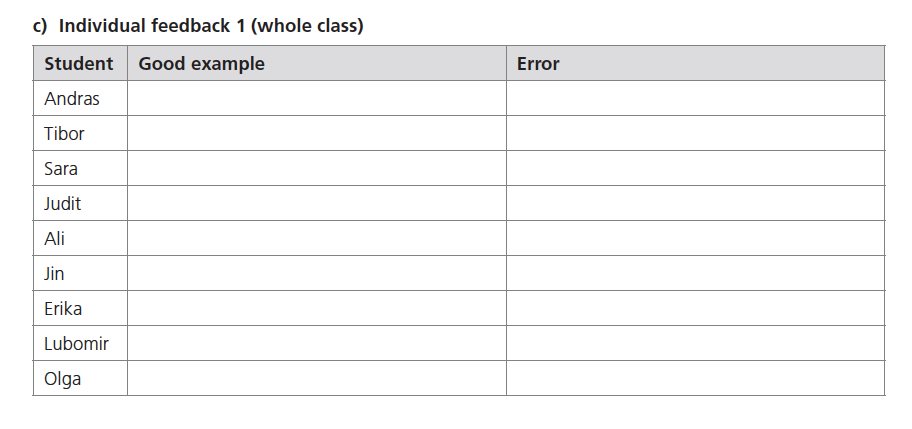Select the name 'Jin' in the table

(x=54, y=274)
